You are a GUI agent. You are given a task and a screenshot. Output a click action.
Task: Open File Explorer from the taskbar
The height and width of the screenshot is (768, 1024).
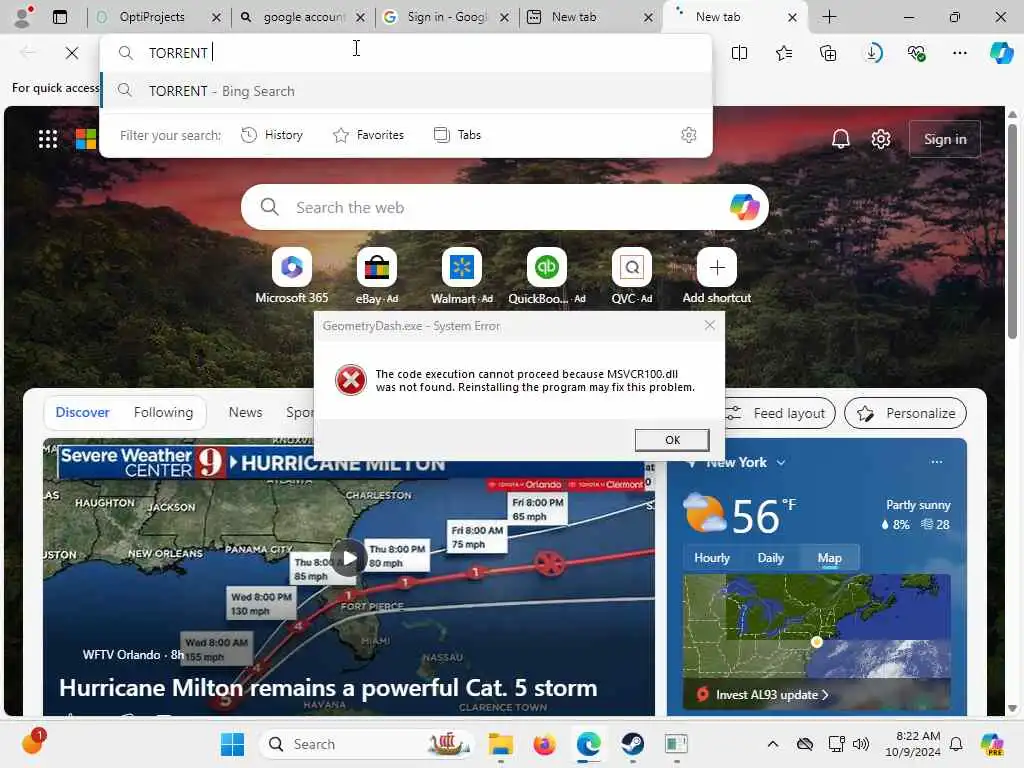point(500,744)
